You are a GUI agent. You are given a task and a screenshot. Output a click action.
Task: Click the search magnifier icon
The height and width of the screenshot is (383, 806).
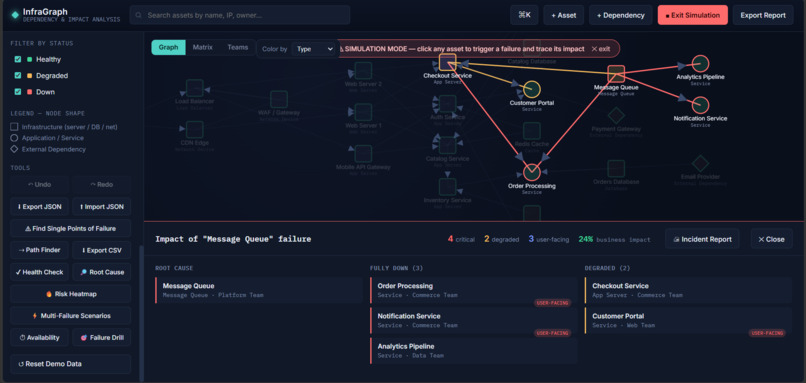[139, 15]
